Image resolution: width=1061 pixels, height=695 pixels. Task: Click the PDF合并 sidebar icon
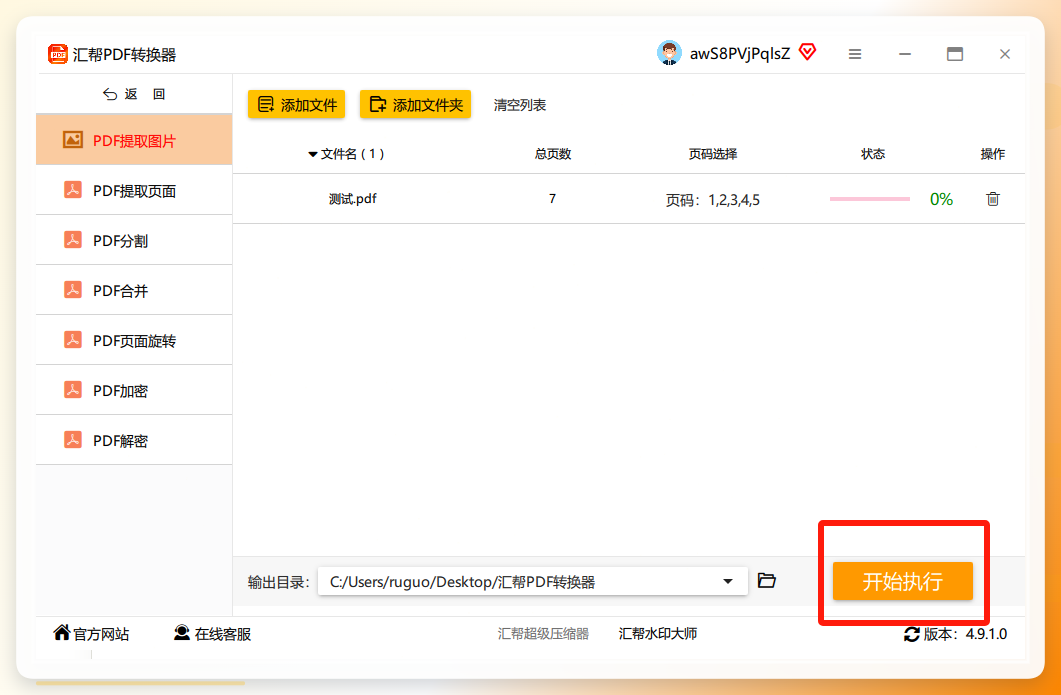73,290
